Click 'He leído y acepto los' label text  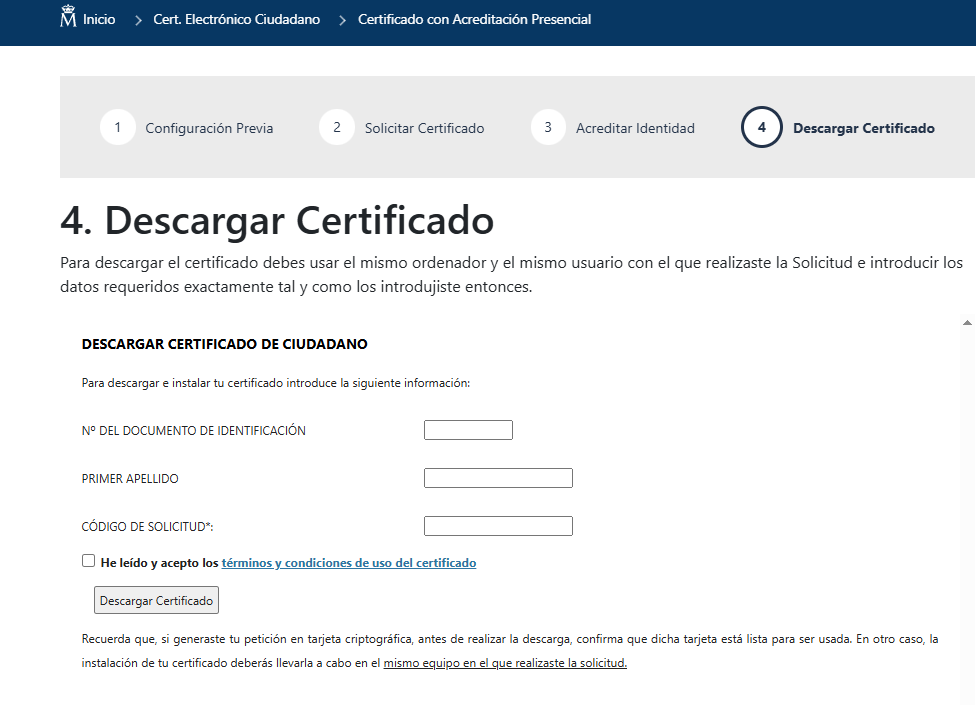click(159, 563)
